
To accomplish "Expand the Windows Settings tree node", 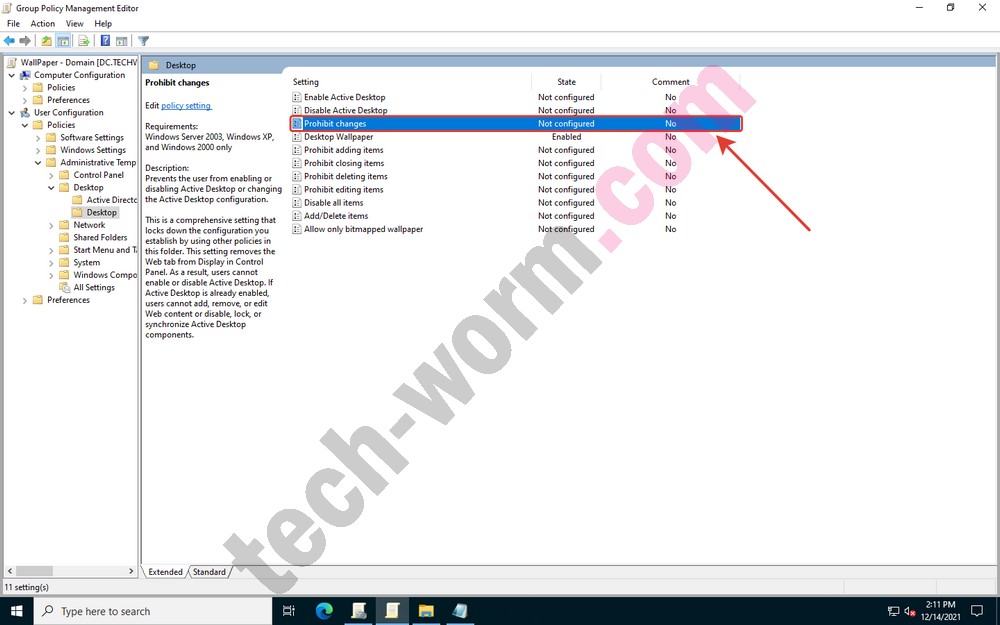I will click(38, 150).
